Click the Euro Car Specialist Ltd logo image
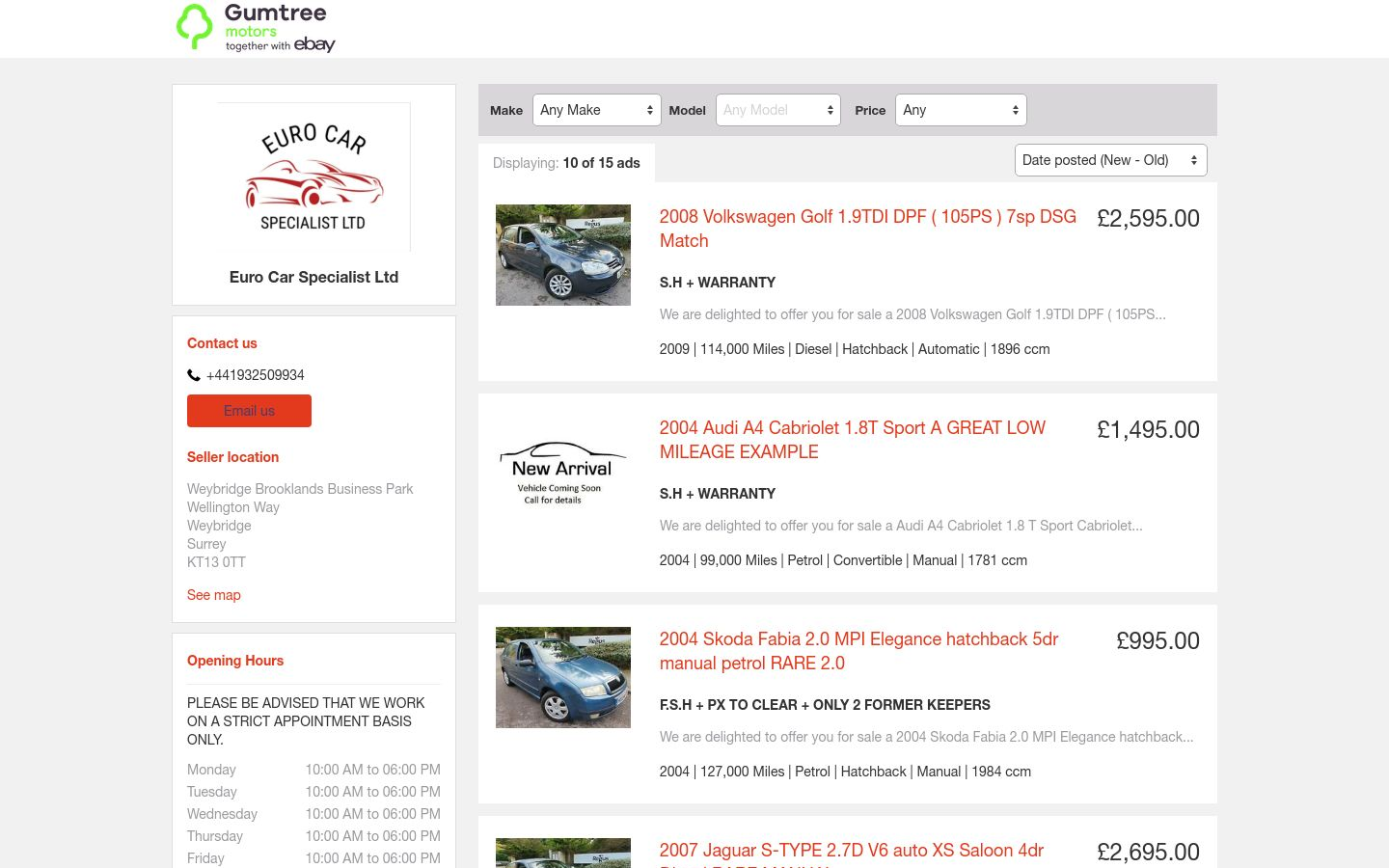The height and width of the screenshot is (868, 1389). pos(313,177)
